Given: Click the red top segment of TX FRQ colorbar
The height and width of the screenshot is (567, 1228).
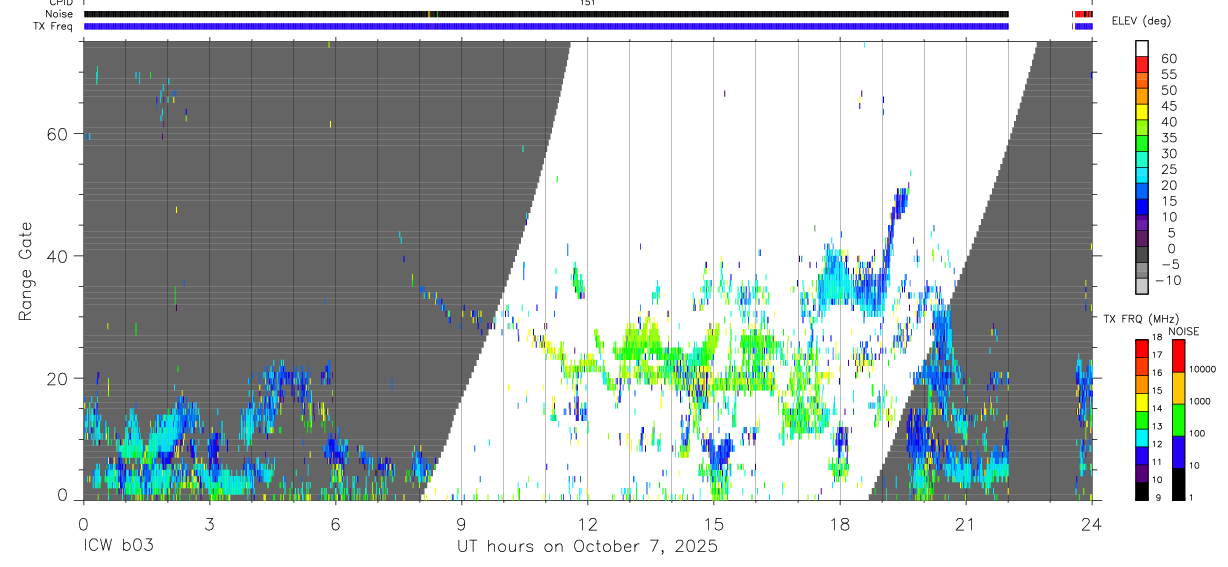Looking at the screenshot, I should (x=1142, y=349).
